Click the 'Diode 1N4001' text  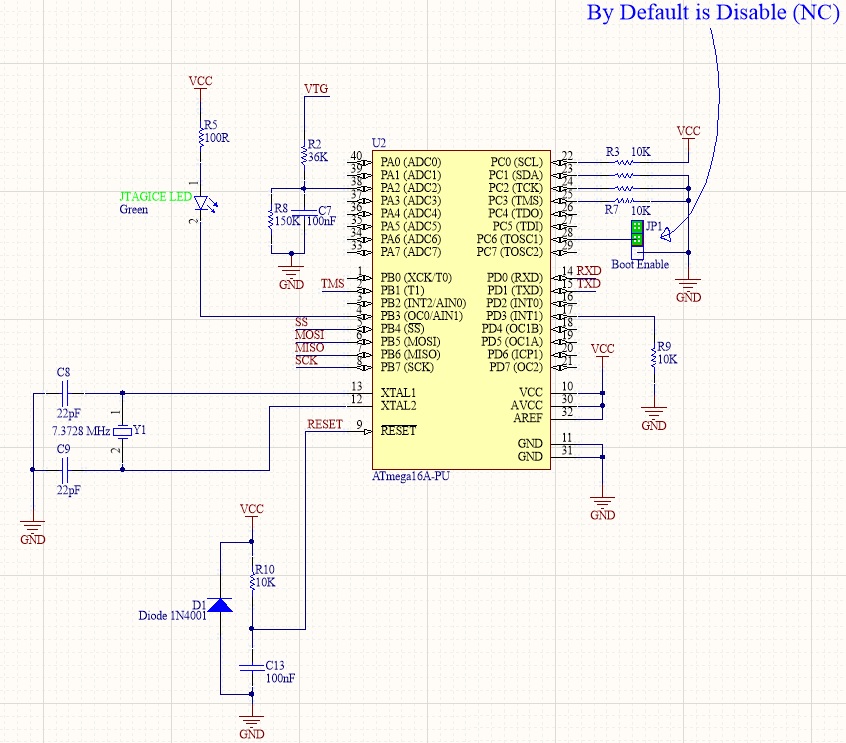(x=172, y=616)
